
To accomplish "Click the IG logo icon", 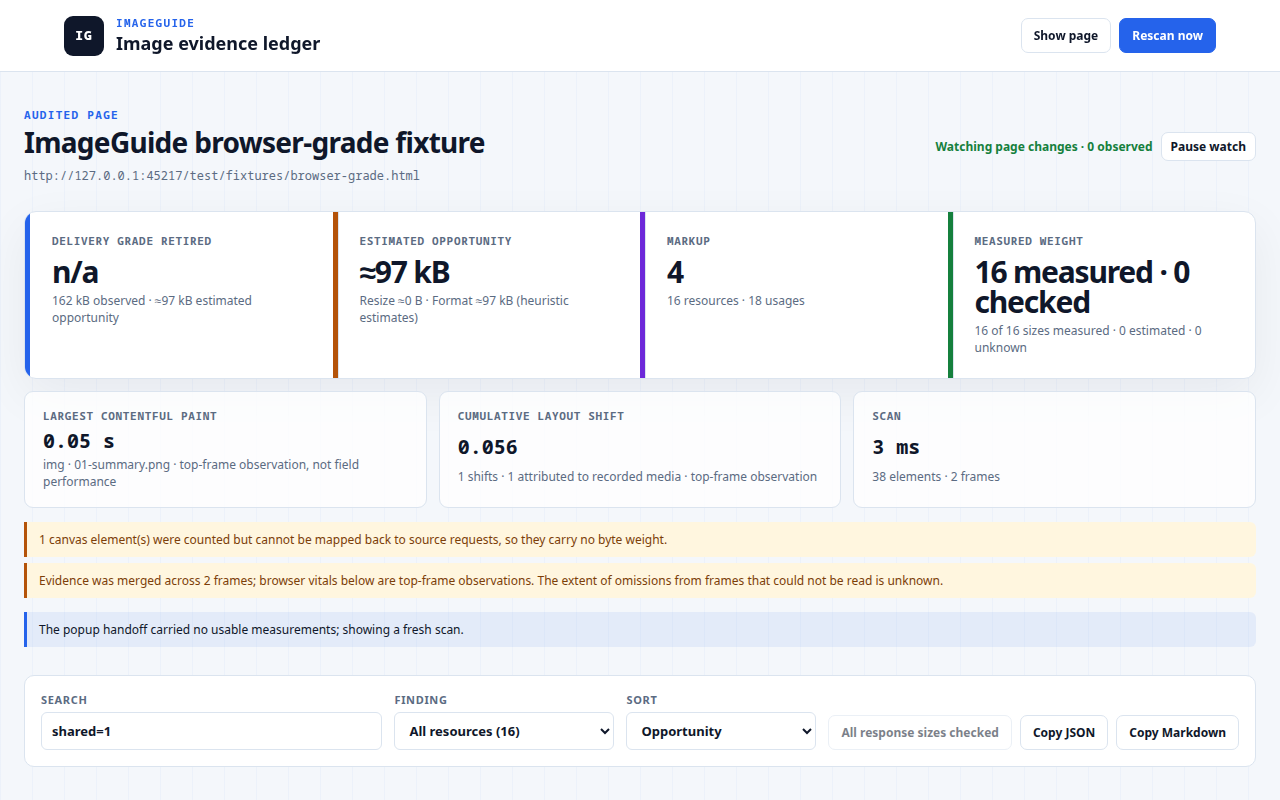I will (x=84, y=36).
